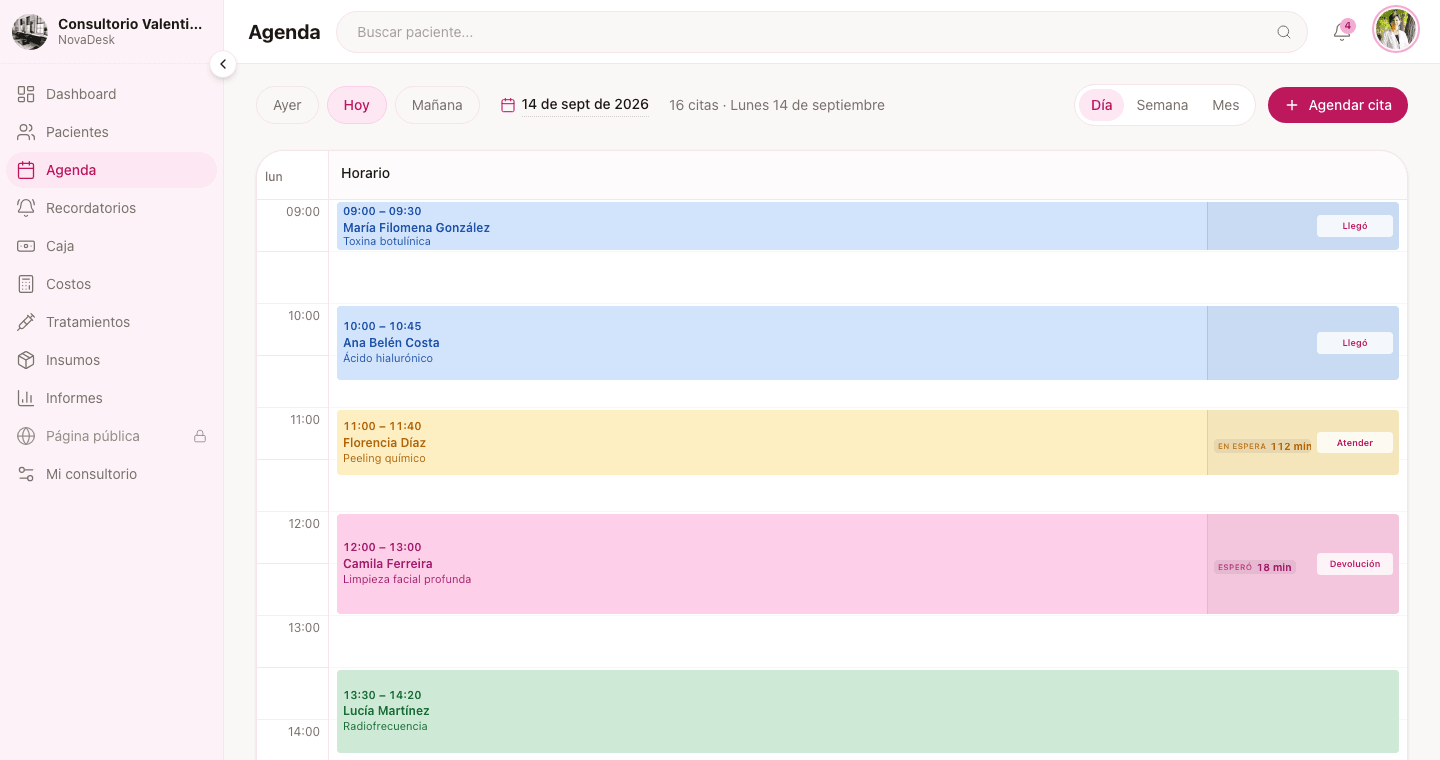Click Atender for Florencia Díaz
Image resolution: width=1440 pixels, height=760 pixels.
(1355, 443)
